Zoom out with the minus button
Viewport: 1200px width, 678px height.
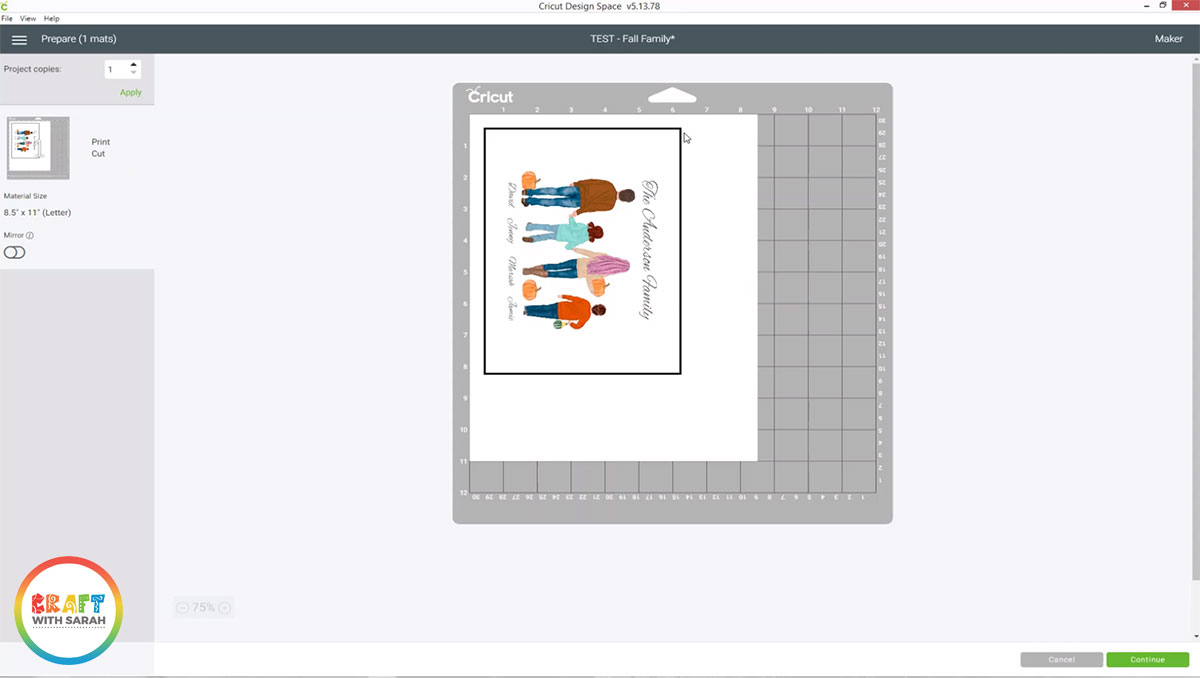(x=182, y=608)
